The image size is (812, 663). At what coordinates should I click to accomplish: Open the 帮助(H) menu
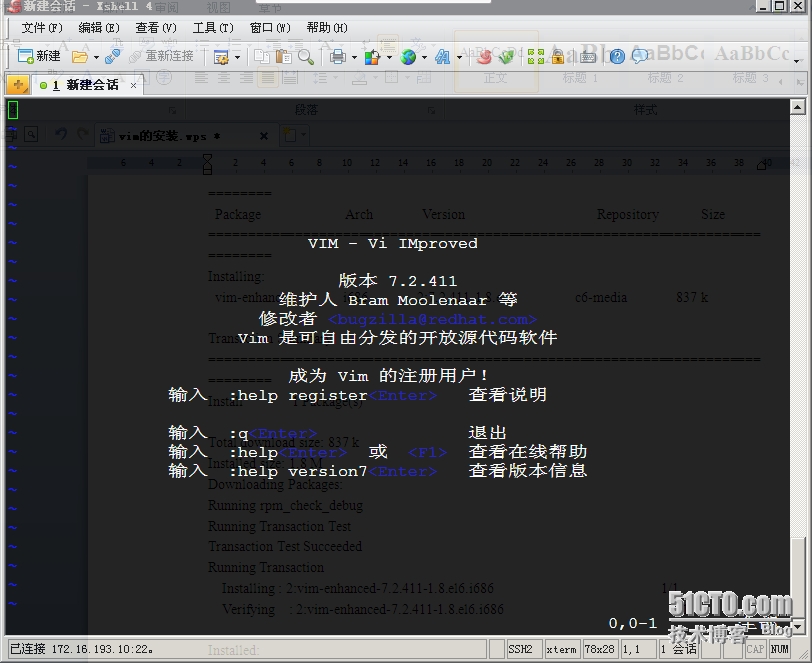pyautogui.click(x=327, y=27)
